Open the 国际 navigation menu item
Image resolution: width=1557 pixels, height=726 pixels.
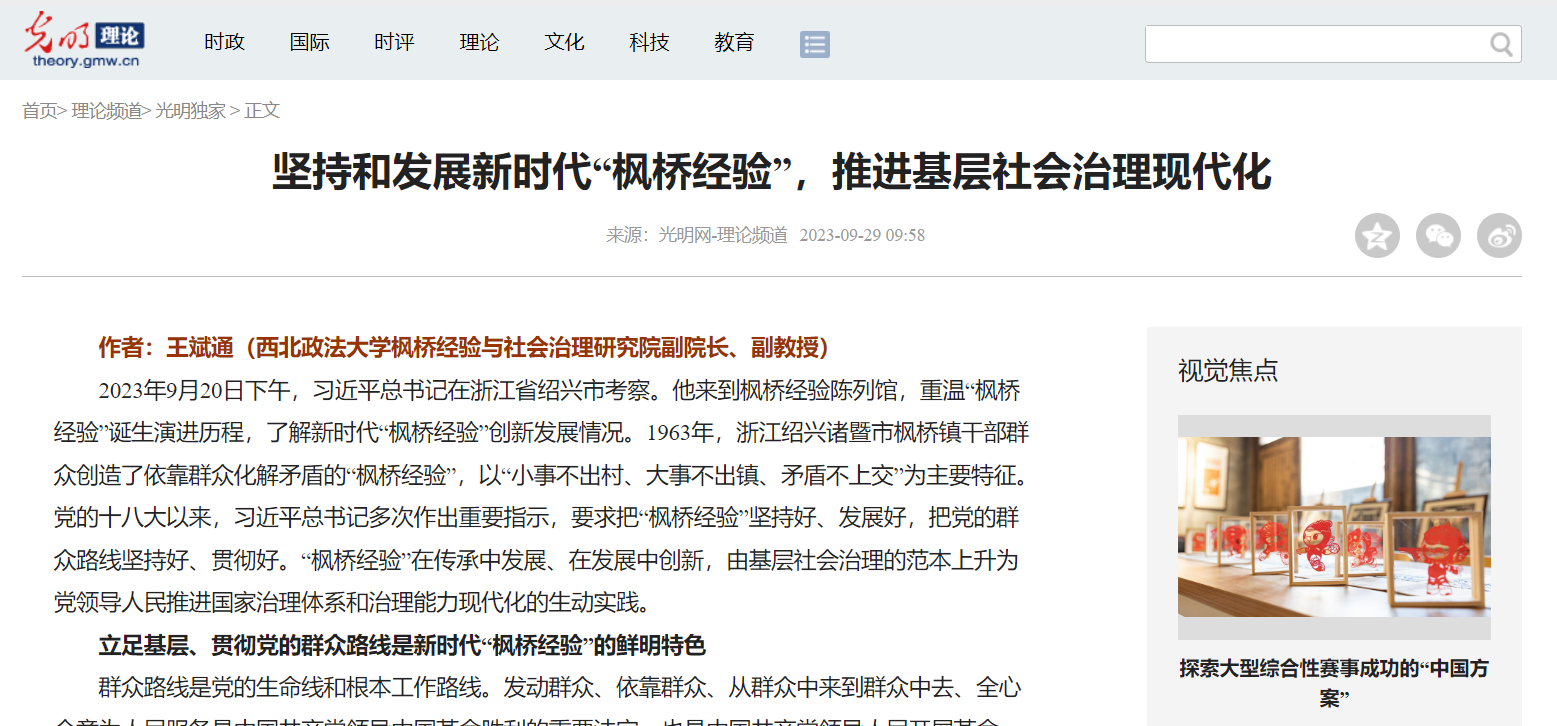[x=309, y=43]
